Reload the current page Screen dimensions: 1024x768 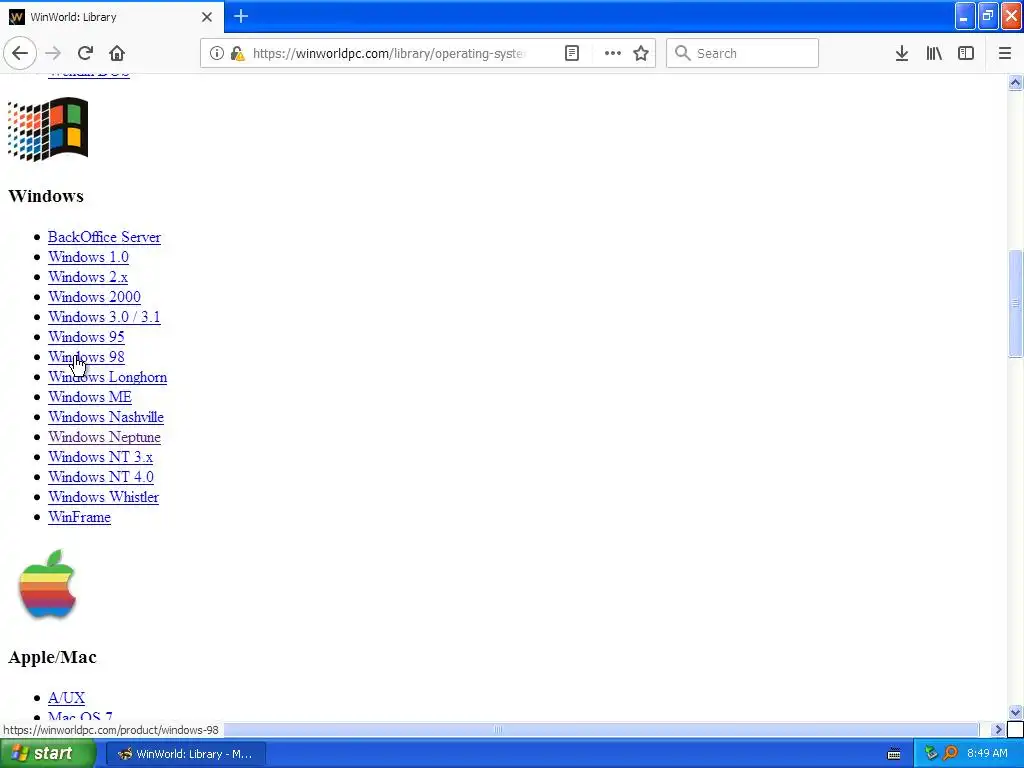coord(85,53)
